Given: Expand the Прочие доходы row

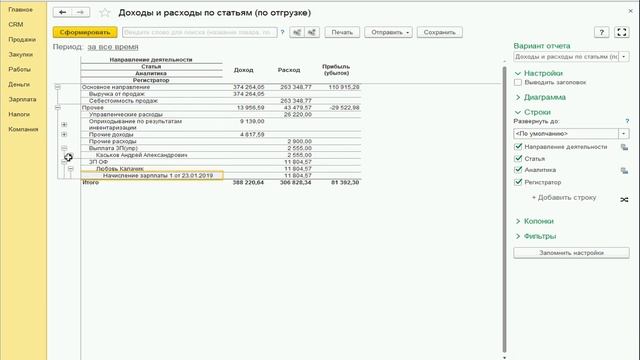Looking at the screenshot, I should point(64,134).
